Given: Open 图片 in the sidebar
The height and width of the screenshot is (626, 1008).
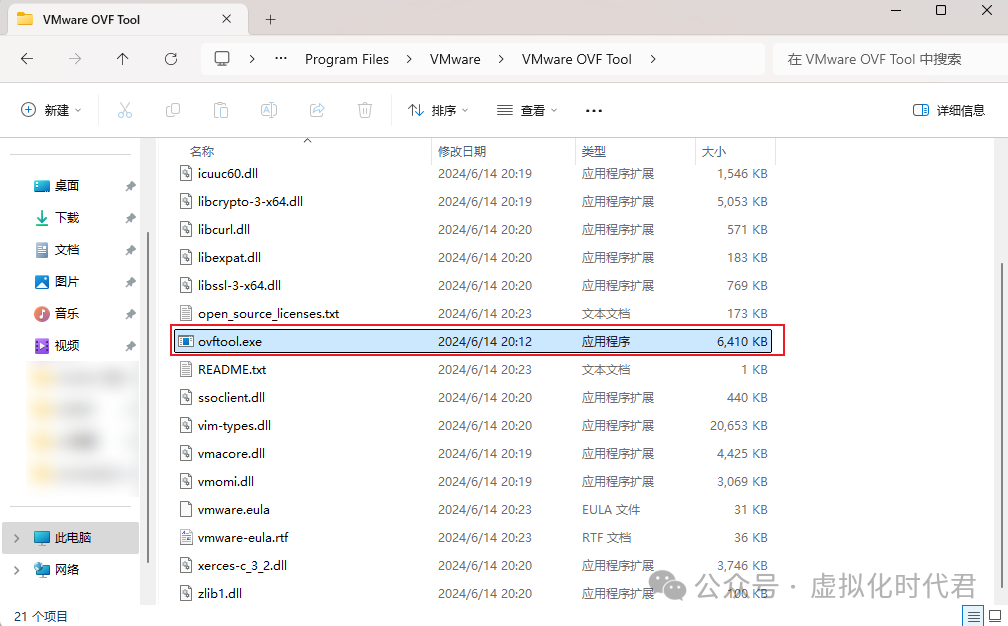Looking at the screenshot, I should (x=67, y=282).
